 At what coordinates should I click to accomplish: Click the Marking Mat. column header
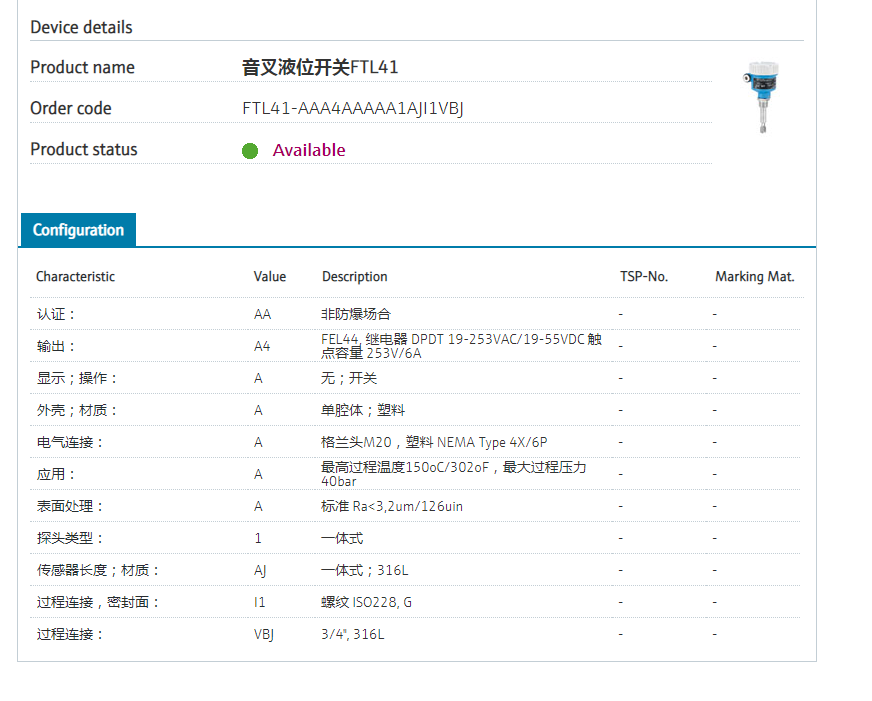(754, 277)
